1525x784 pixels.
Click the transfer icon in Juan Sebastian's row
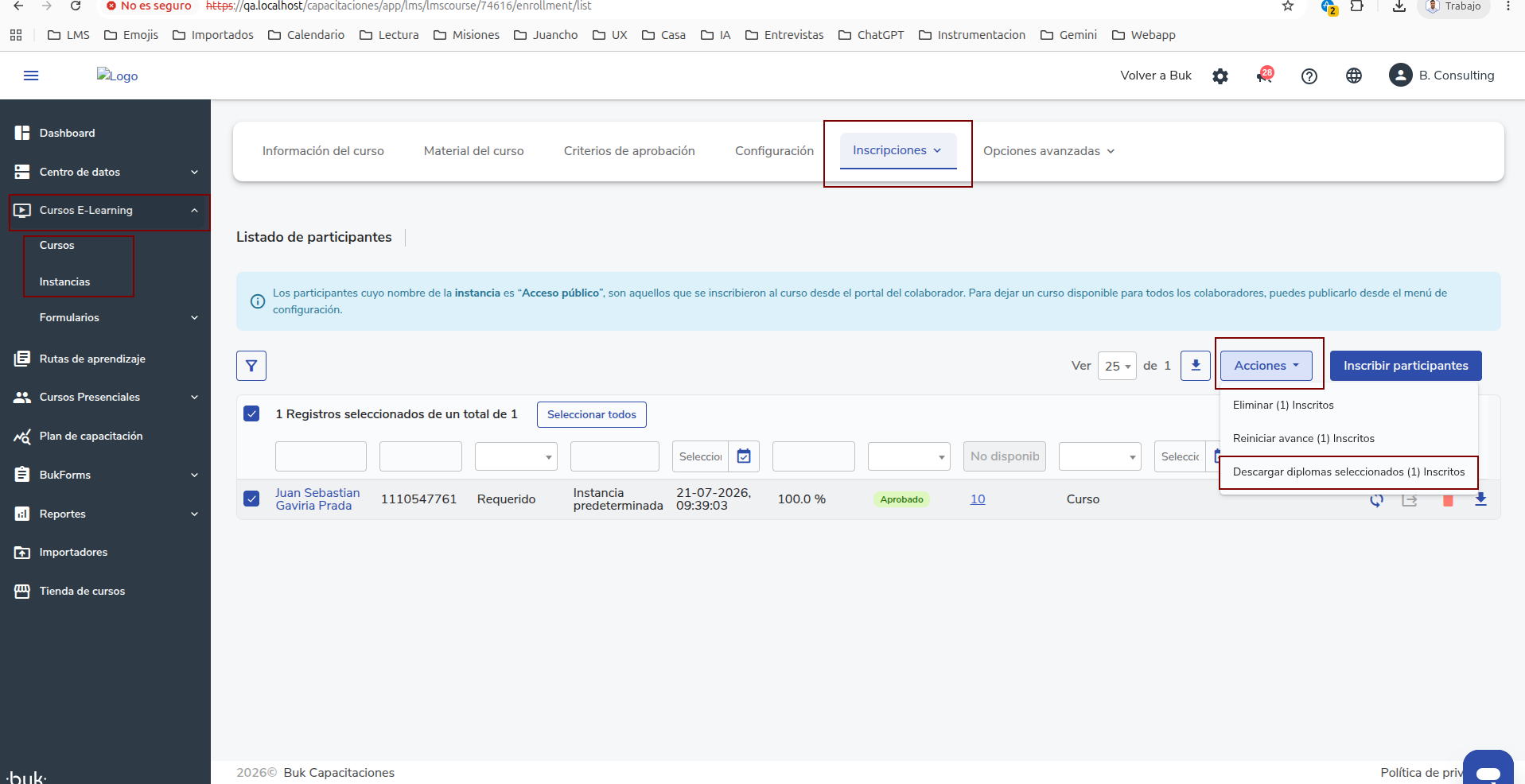click(x=1410, y=500)
